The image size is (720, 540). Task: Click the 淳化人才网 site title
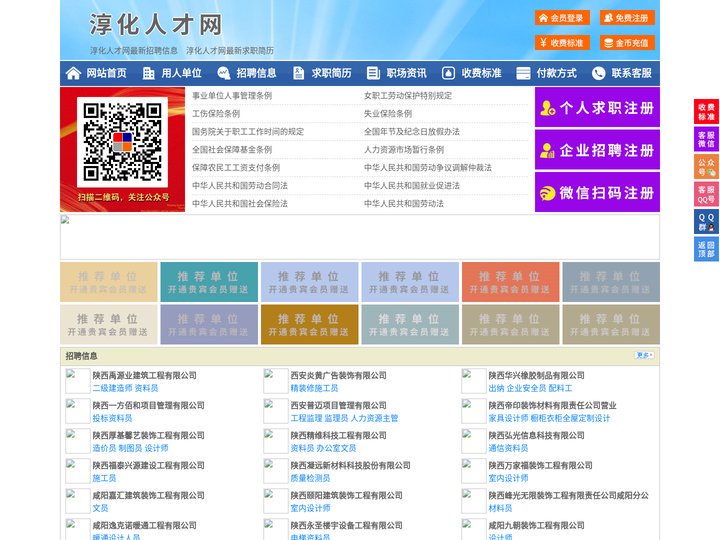pos(156,24)
